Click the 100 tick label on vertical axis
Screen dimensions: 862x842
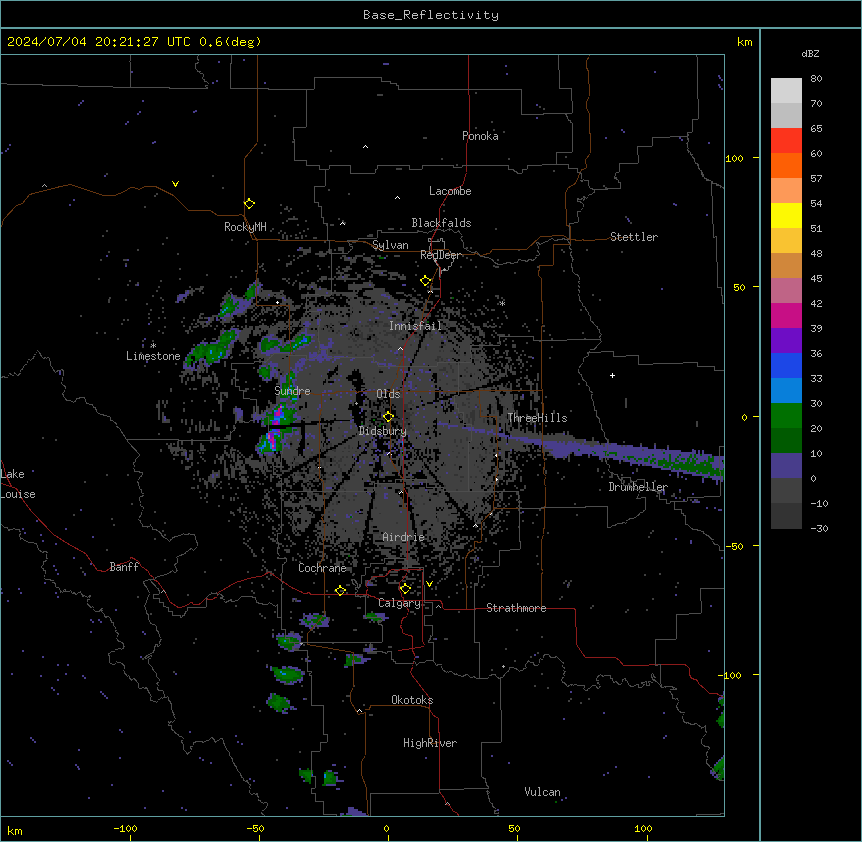click(734, 158)
